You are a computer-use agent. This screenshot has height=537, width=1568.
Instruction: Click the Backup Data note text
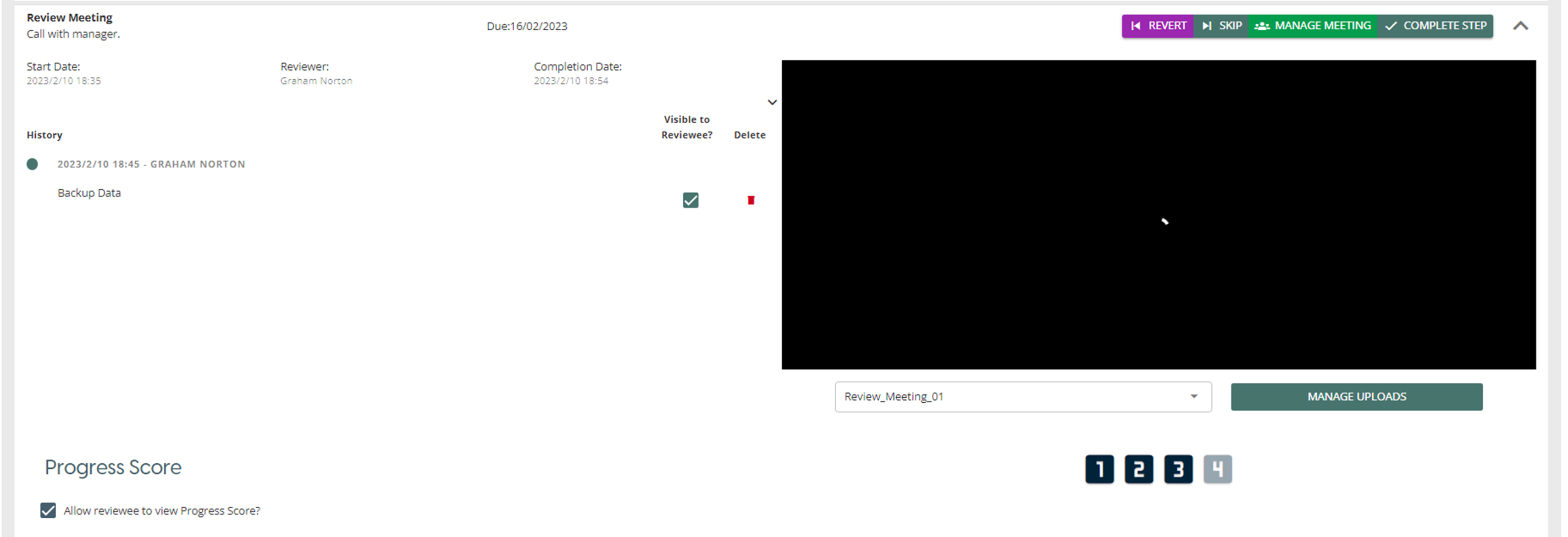click(90, 193)
